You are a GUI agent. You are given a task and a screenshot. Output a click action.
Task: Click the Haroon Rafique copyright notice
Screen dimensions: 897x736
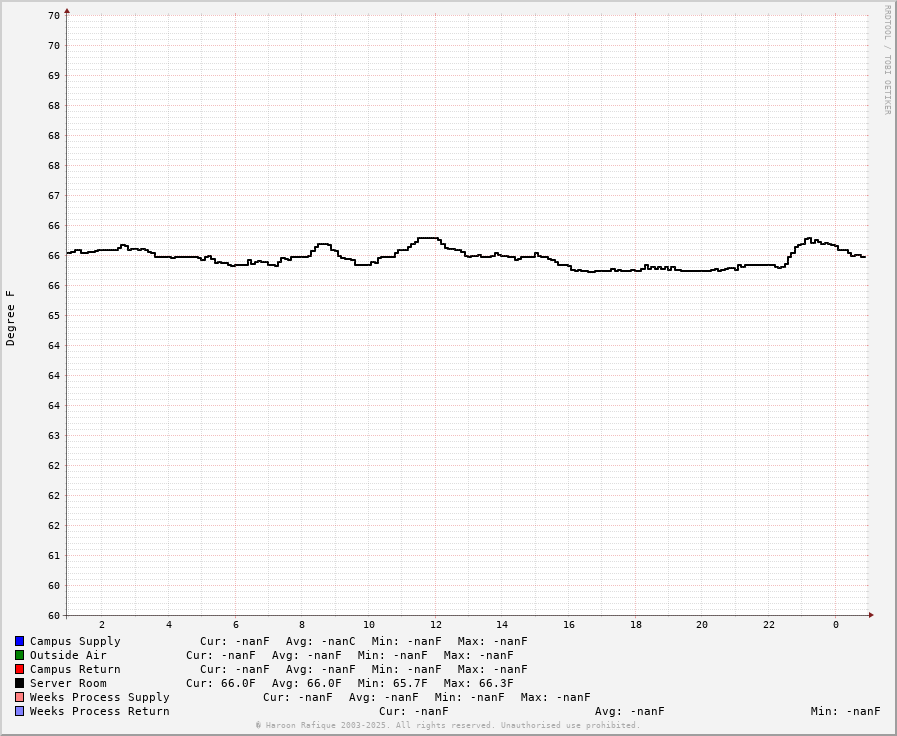click(x=447, y=725)
